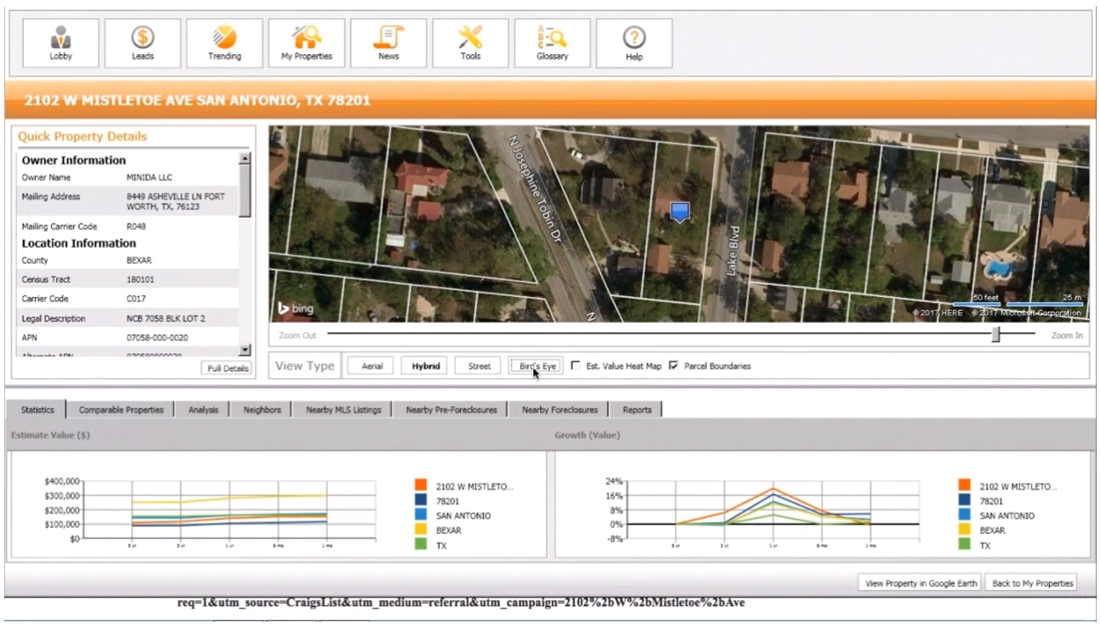Click the Census Tract value 180101
Image resolution: width=1100 pixels, height=625 pixels.
[x=140, y=279]
